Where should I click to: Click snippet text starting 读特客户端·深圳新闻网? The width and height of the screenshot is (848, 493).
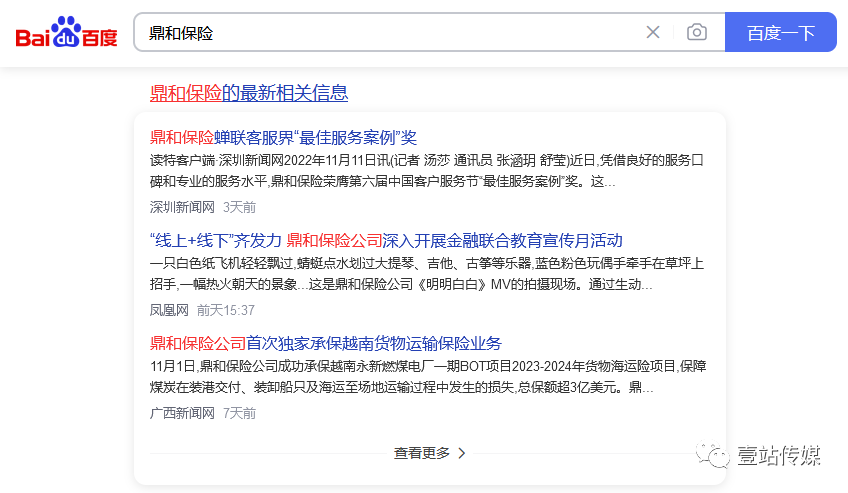coord(427,171)
